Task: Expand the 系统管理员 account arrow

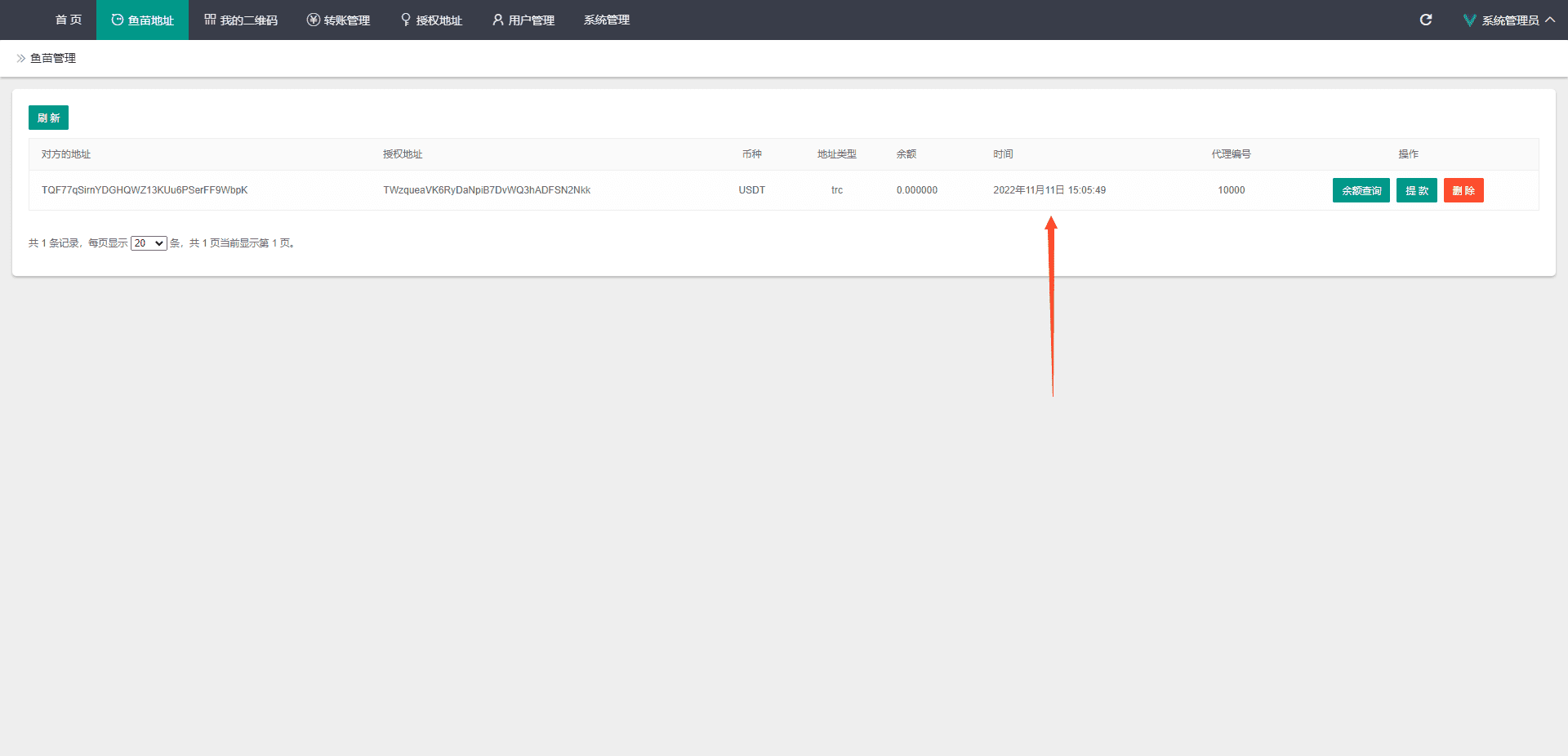Action: pyautogui.click(x=1550, y=20)
